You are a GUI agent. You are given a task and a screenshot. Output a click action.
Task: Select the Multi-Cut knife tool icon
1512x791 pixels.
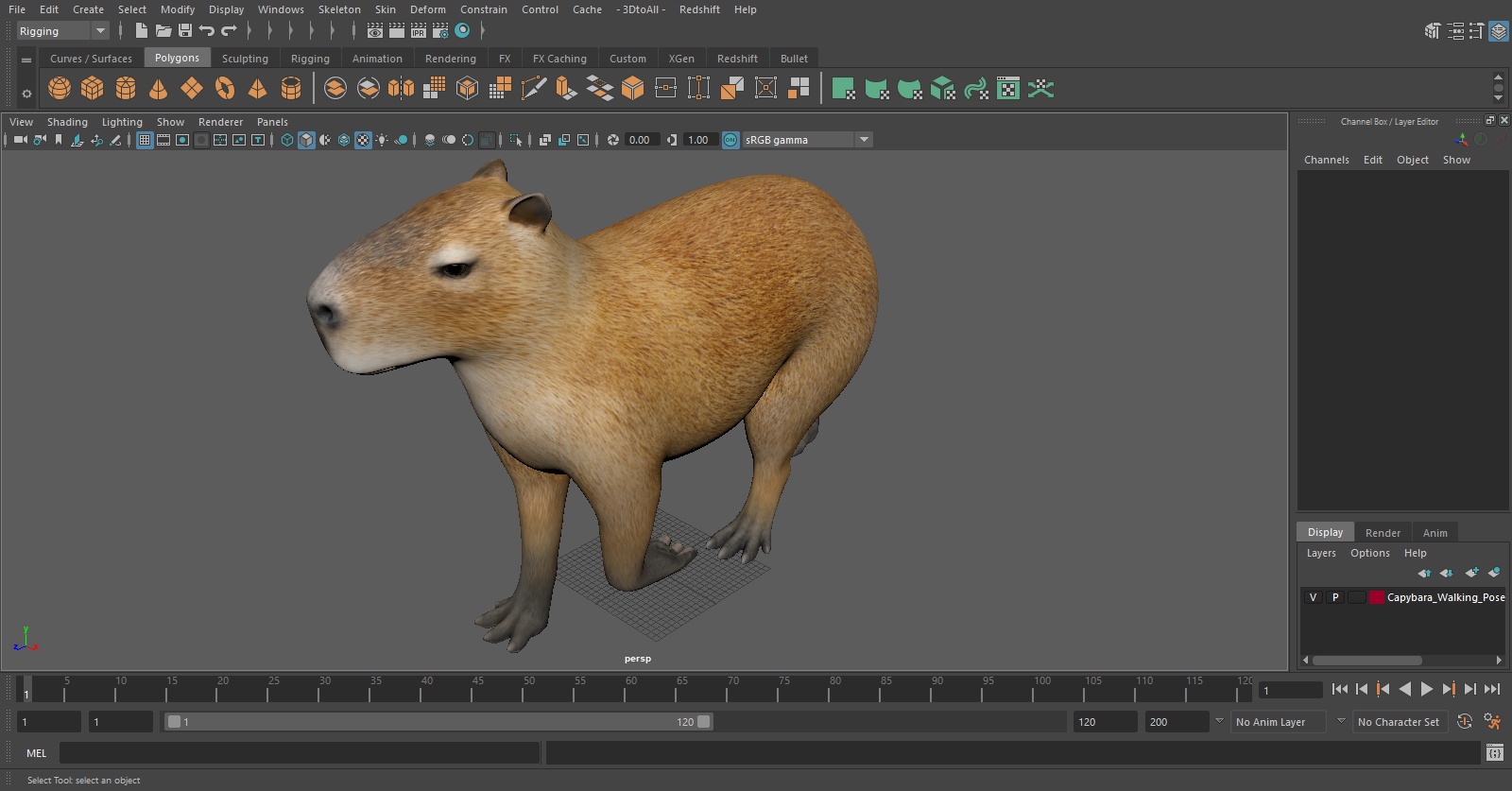533,89
